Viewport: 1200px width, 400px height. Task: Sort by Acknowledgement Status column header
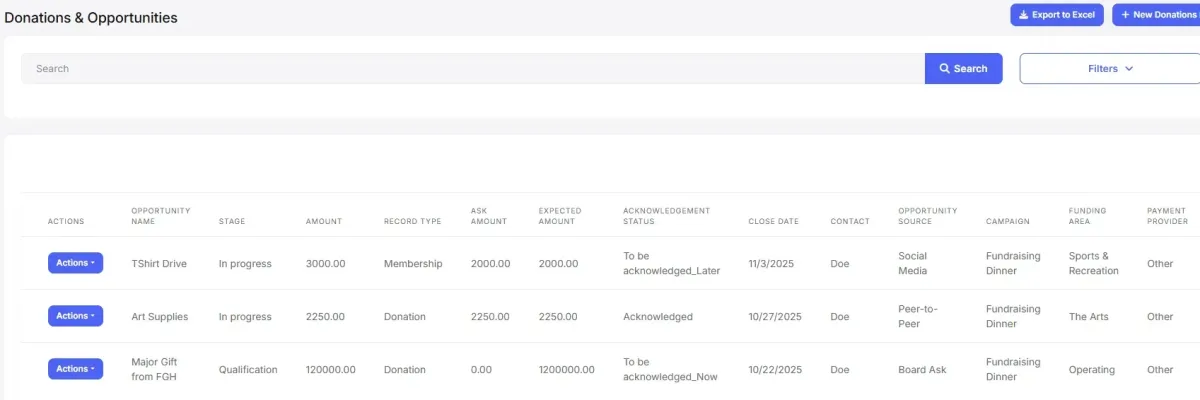pyautogui.click(x=667, y=216)
